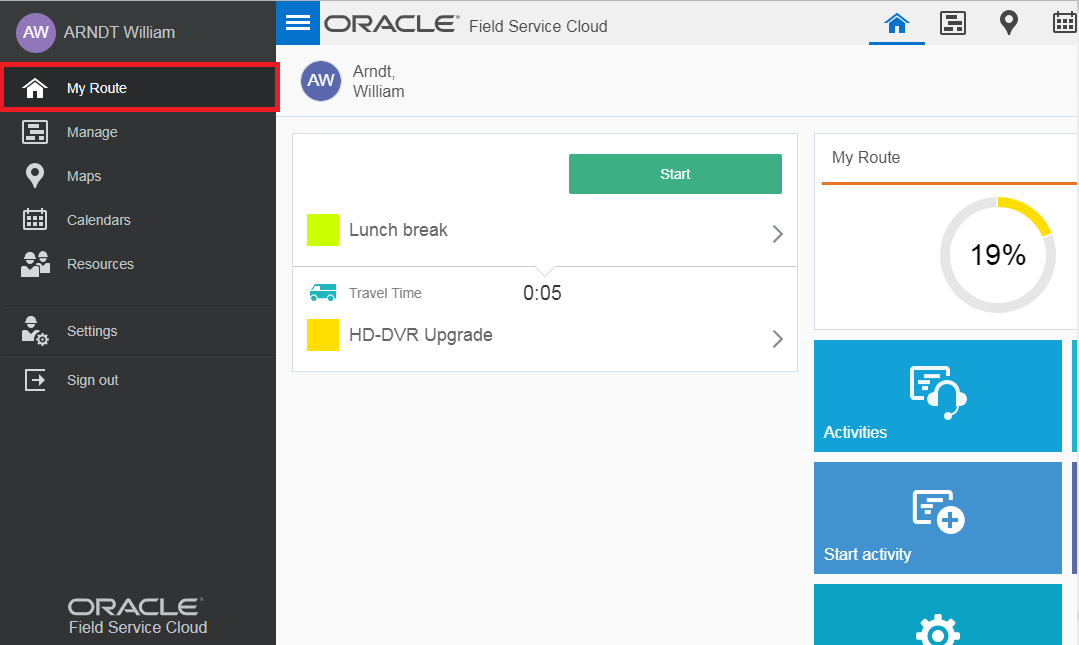Open home icon in top toolbar
The image size is (1079, 645).
click(897, 23)
